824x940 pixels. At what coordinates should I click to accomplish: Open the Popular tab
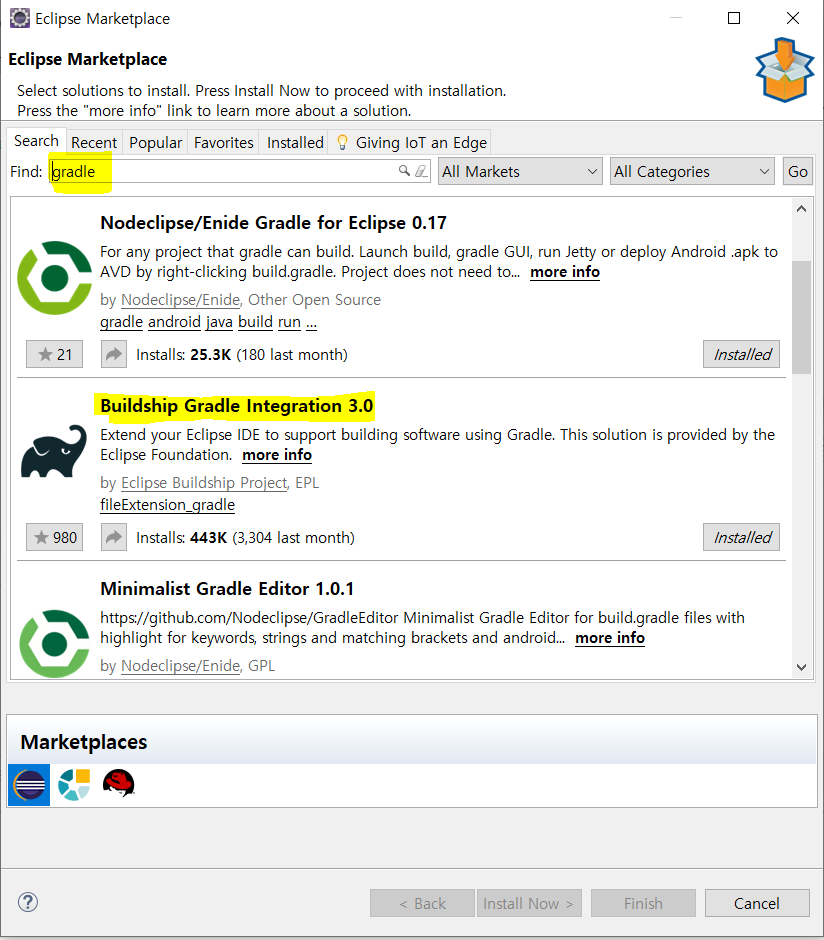pos(155,143)
